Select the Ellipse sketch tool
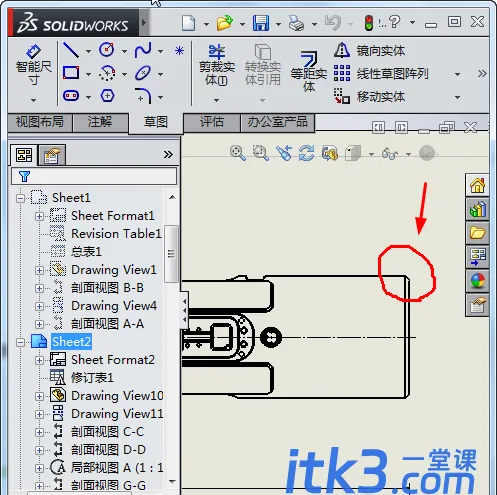The height and width of the screenshot is (495, 497). (143, 73)
